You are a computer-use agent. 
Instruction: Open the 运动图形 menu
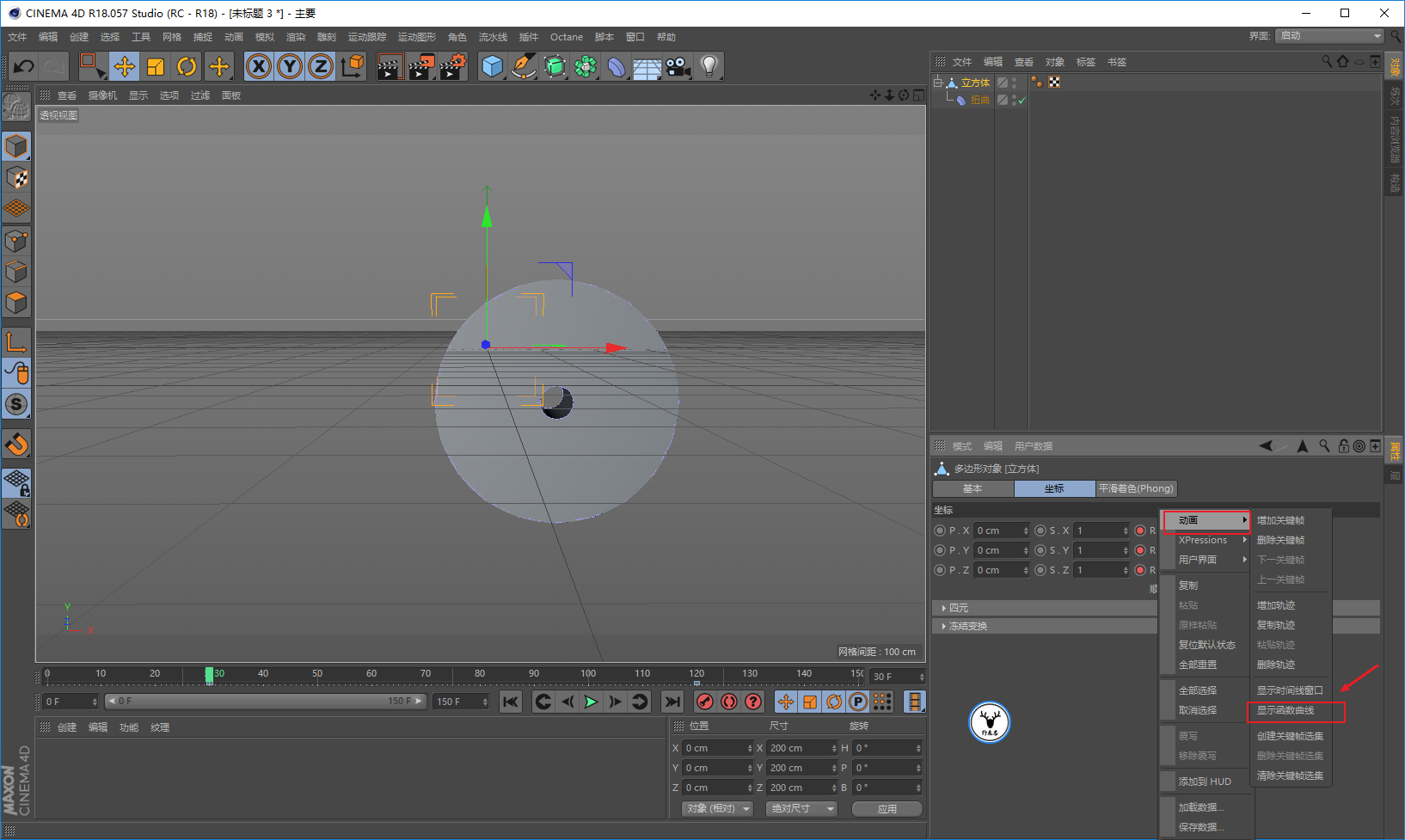(417, 37)
